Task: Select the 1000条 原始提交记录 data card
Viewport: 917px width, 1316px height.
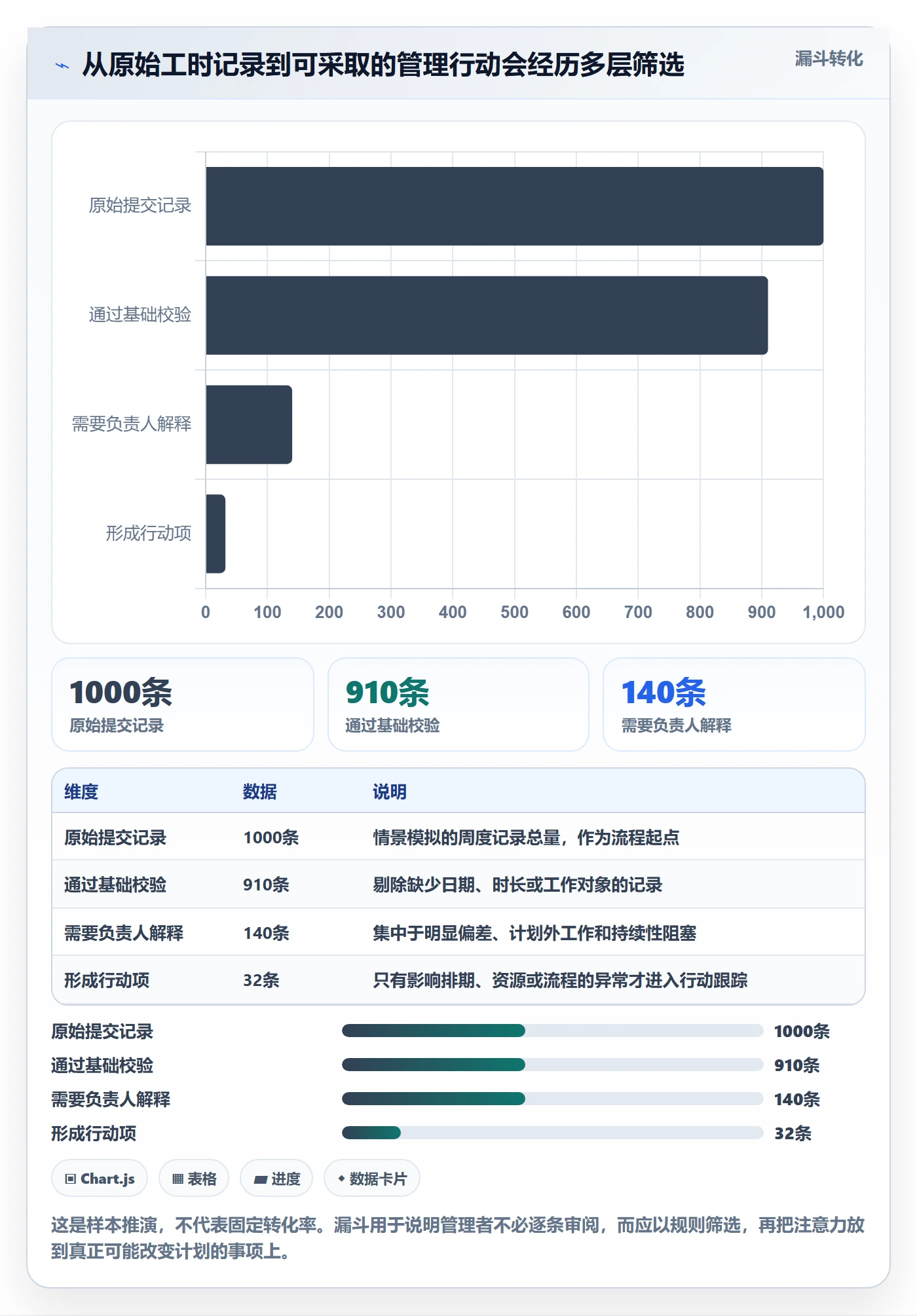Action: click(x=183, y=704)
